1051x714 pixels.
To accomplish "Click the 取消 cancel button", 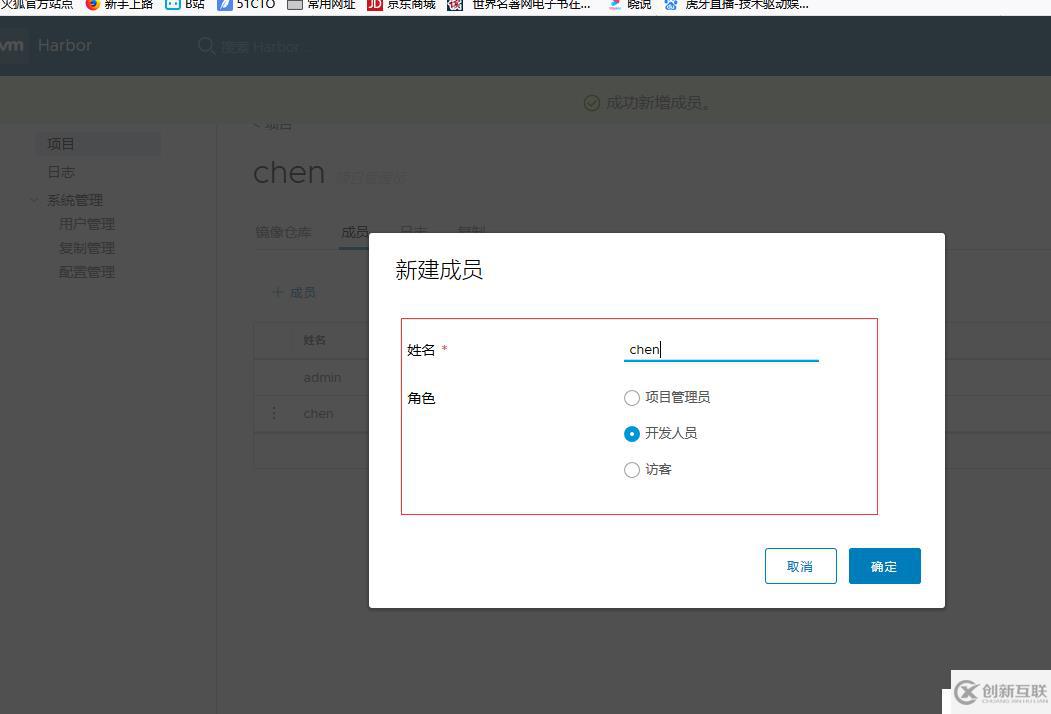I will (x=800, y=565).
